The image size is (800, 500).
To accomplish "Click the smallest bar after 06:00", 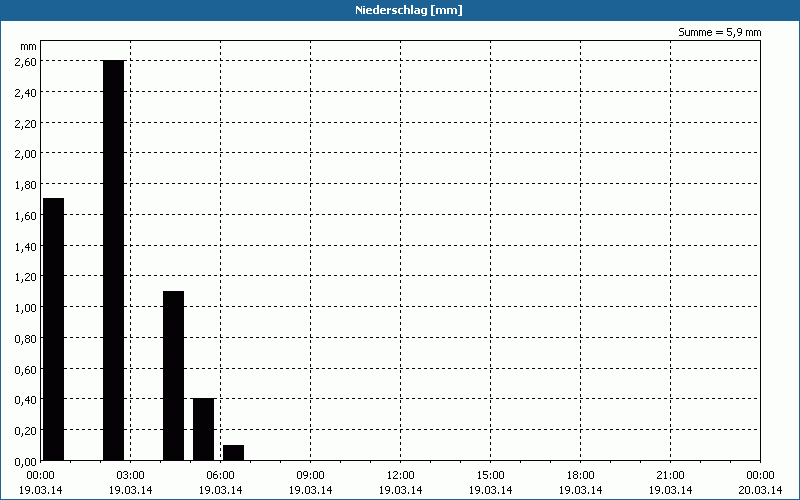I will pos(234,453).
